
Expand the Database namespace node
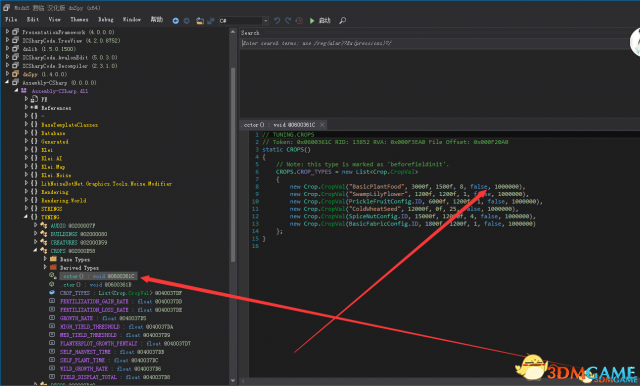[x=26, y=133]
